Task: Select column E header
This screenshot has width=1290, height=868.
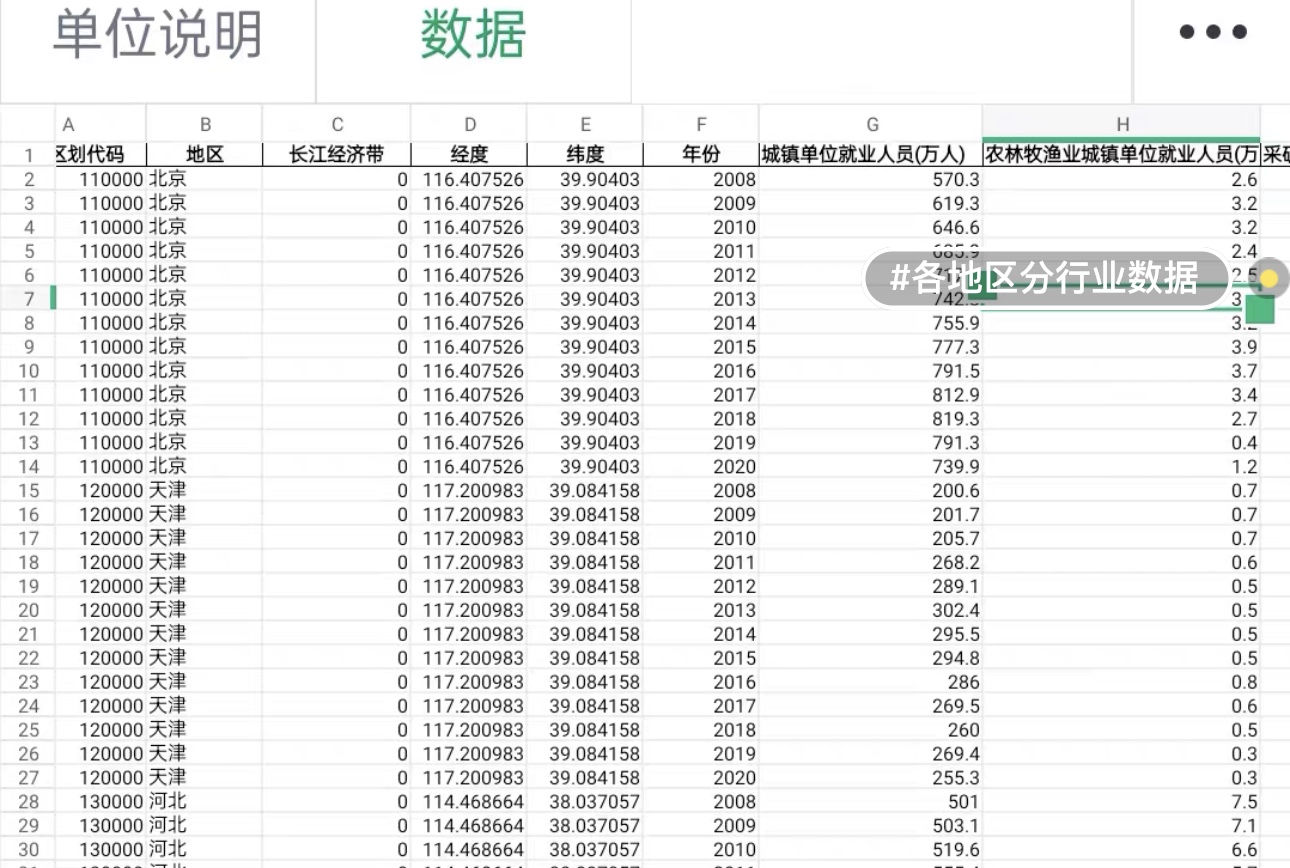Action: pyautogui.click(x=585, y=124)
